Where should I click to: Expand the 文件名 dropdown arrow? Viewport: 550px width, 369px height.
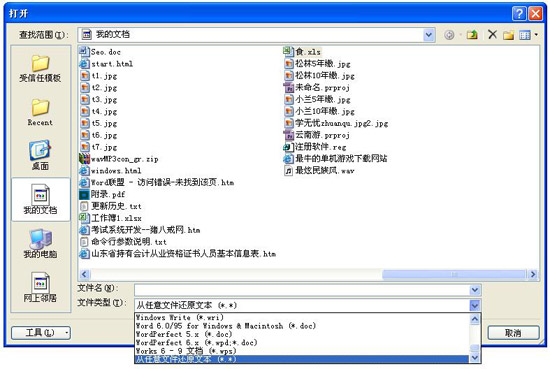[x=475, y=290]
